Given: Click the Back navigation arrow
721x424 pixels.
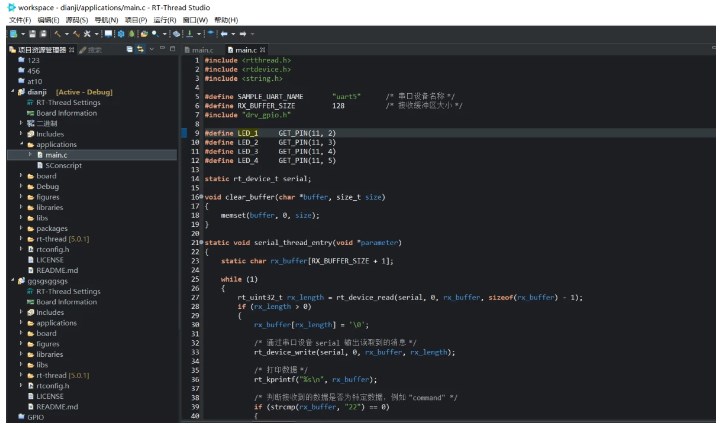Looking at the screenshot, I should pos(224,34).
